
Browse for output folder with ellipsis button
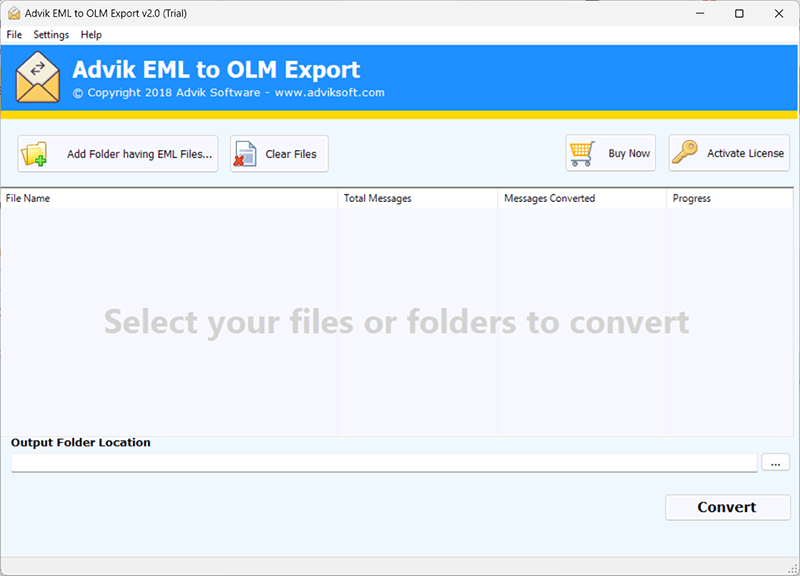pyautogui.click(x=776, y=463)
